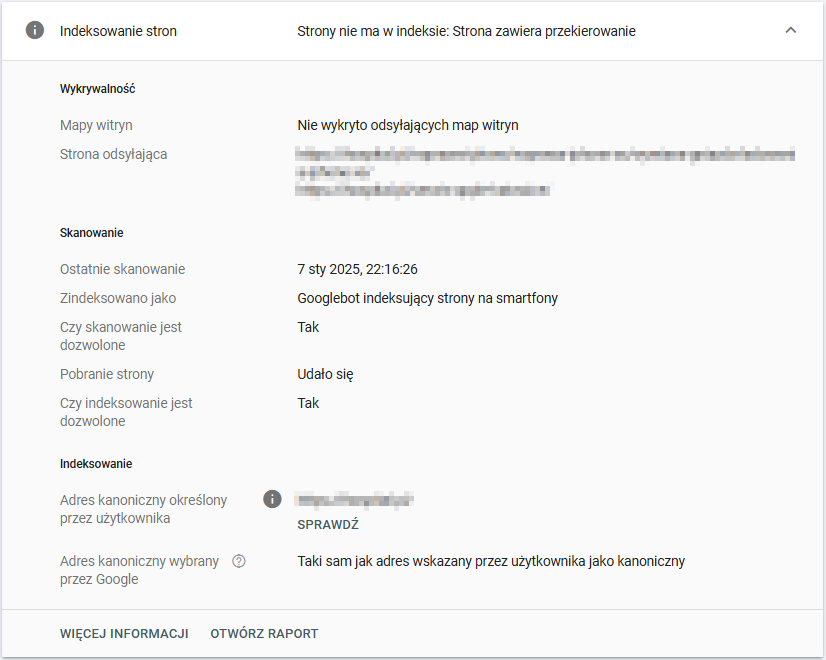The image size is (826, 660).
Task: Click the Skanowanie section heading
Action: pyautogui.click(x=91, y=233)
